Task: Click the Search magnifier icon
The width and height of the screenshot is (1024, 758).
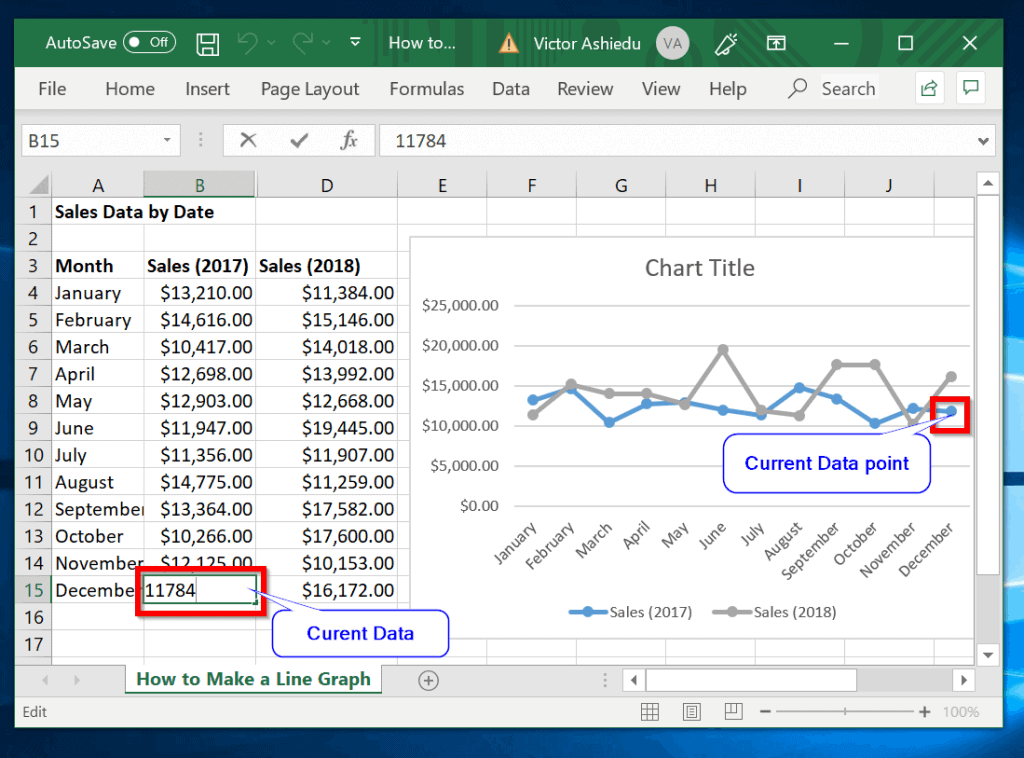Action: [797, 88]
